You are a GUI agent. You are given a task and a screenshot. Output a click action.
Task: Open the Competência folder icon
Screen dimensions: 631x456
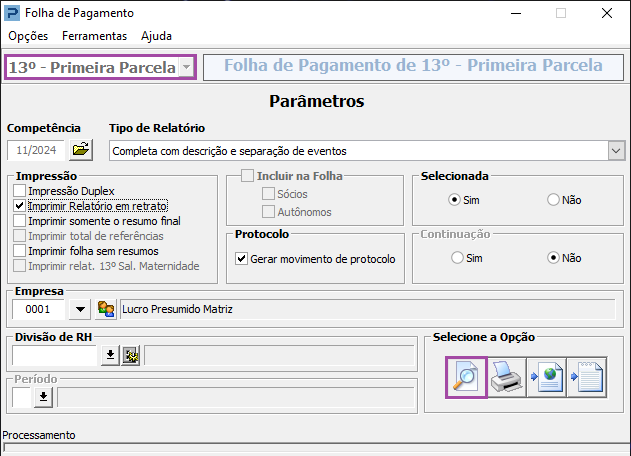click(x=81, y=150)
